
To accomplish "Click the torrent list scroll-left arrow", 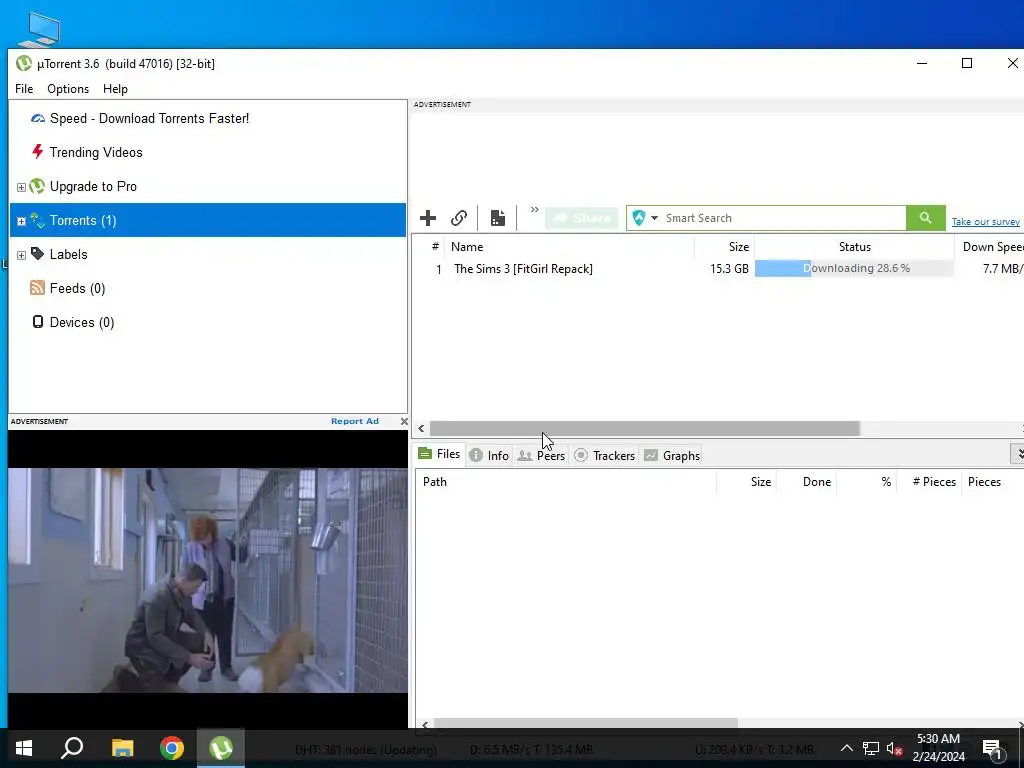I will [421, 429].
